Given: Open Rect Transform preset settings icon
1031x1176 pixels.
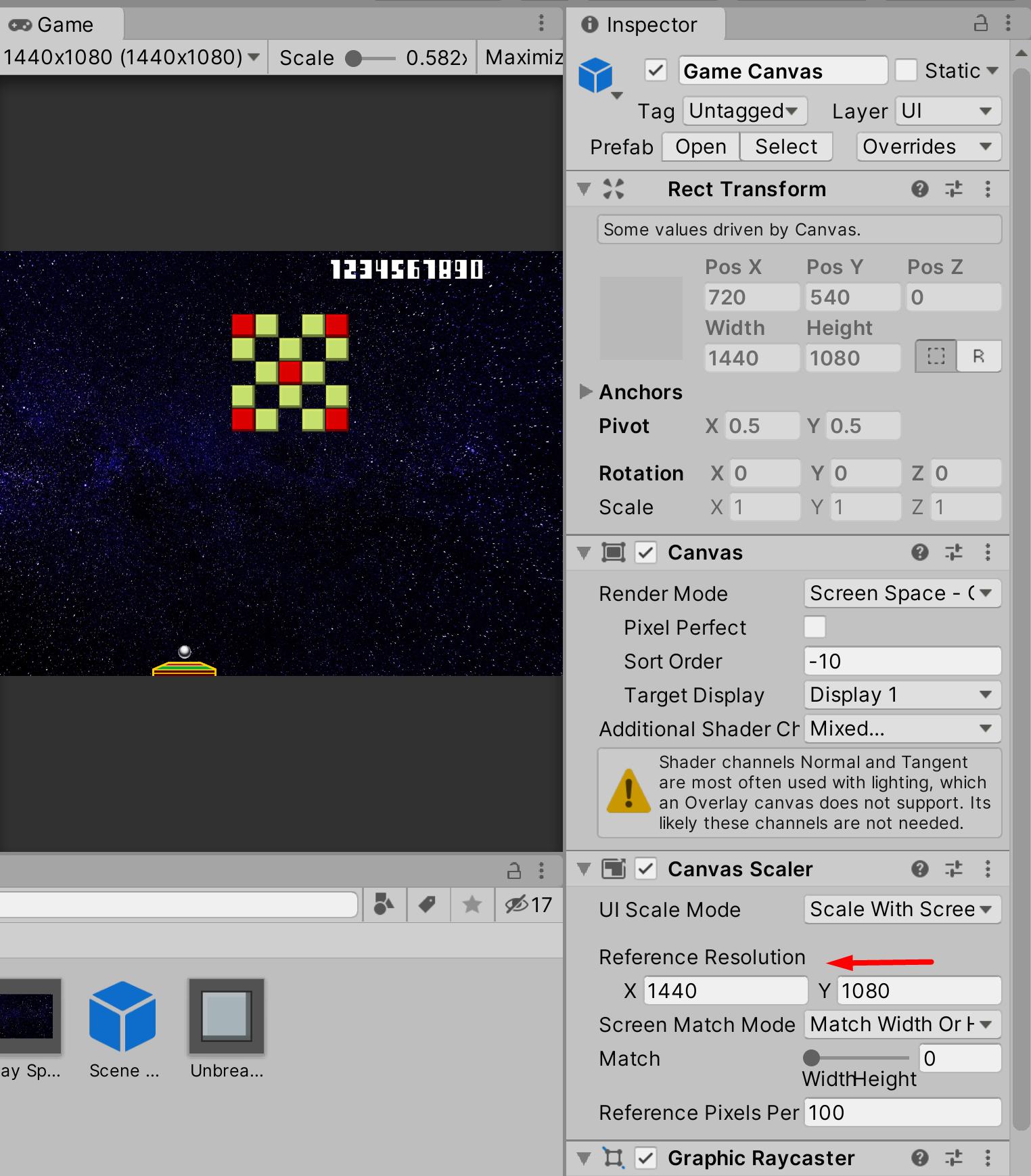Looking at the screenshot, I should pos(954,189).
